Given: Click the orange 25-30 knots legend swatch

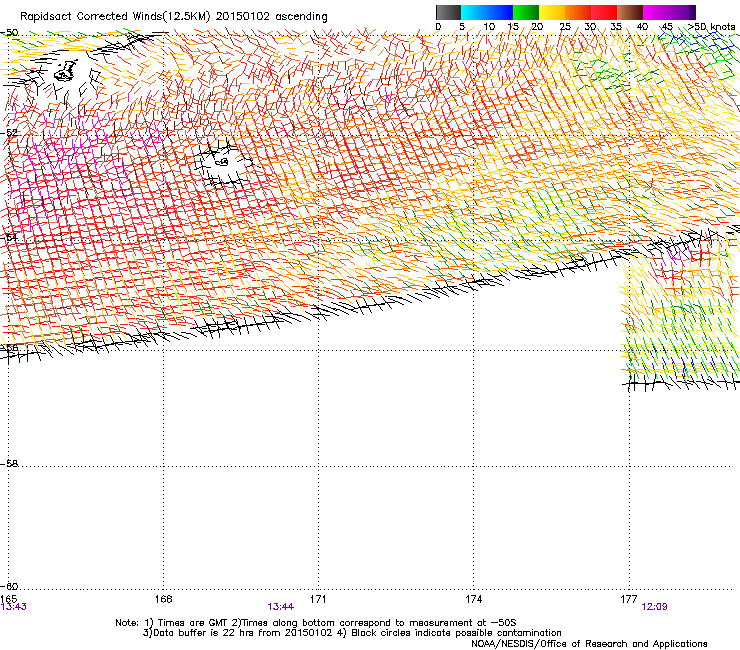Looking at the screenshot, I should click(578, 12).
